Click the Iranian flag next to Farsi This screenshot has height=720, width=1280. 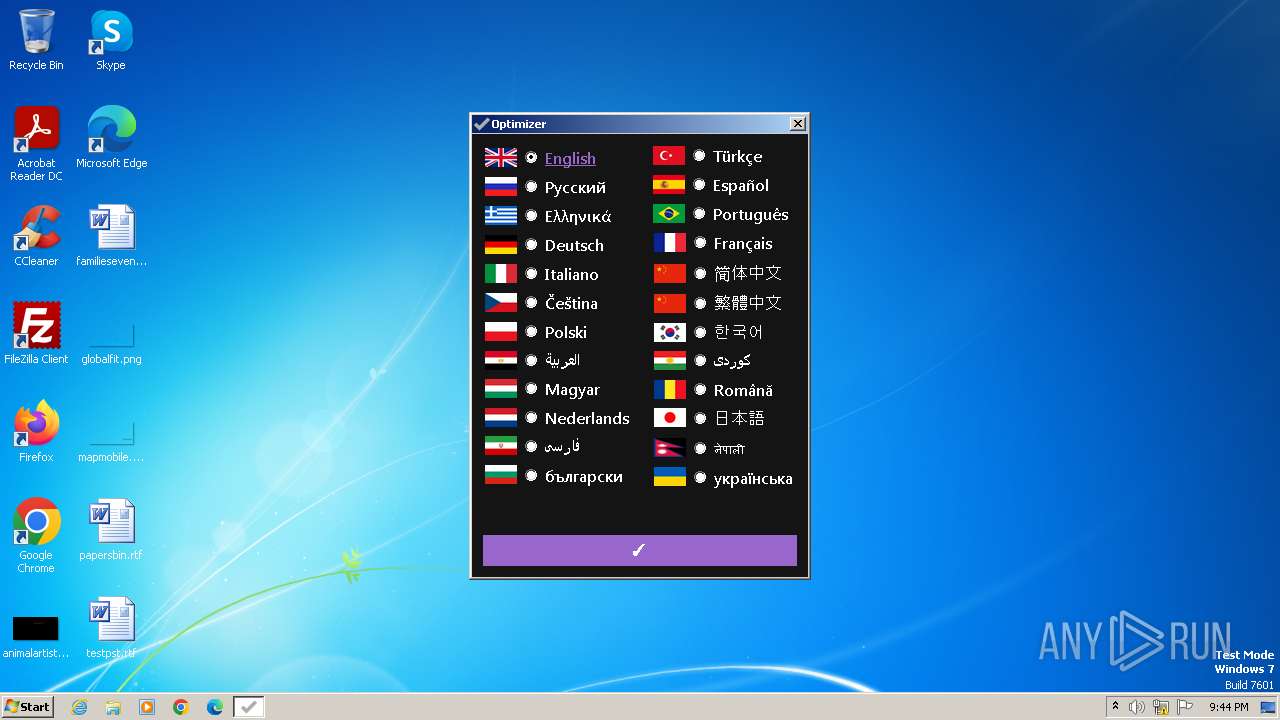pyautogui.click(x=501, y=447)
